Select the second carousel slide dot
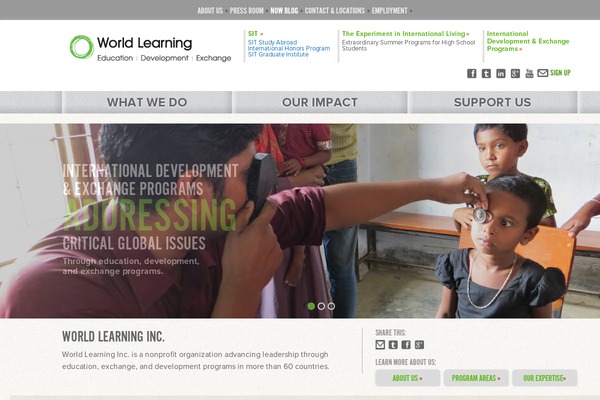This screenshot has width=600, height=400. pos(321,306)
